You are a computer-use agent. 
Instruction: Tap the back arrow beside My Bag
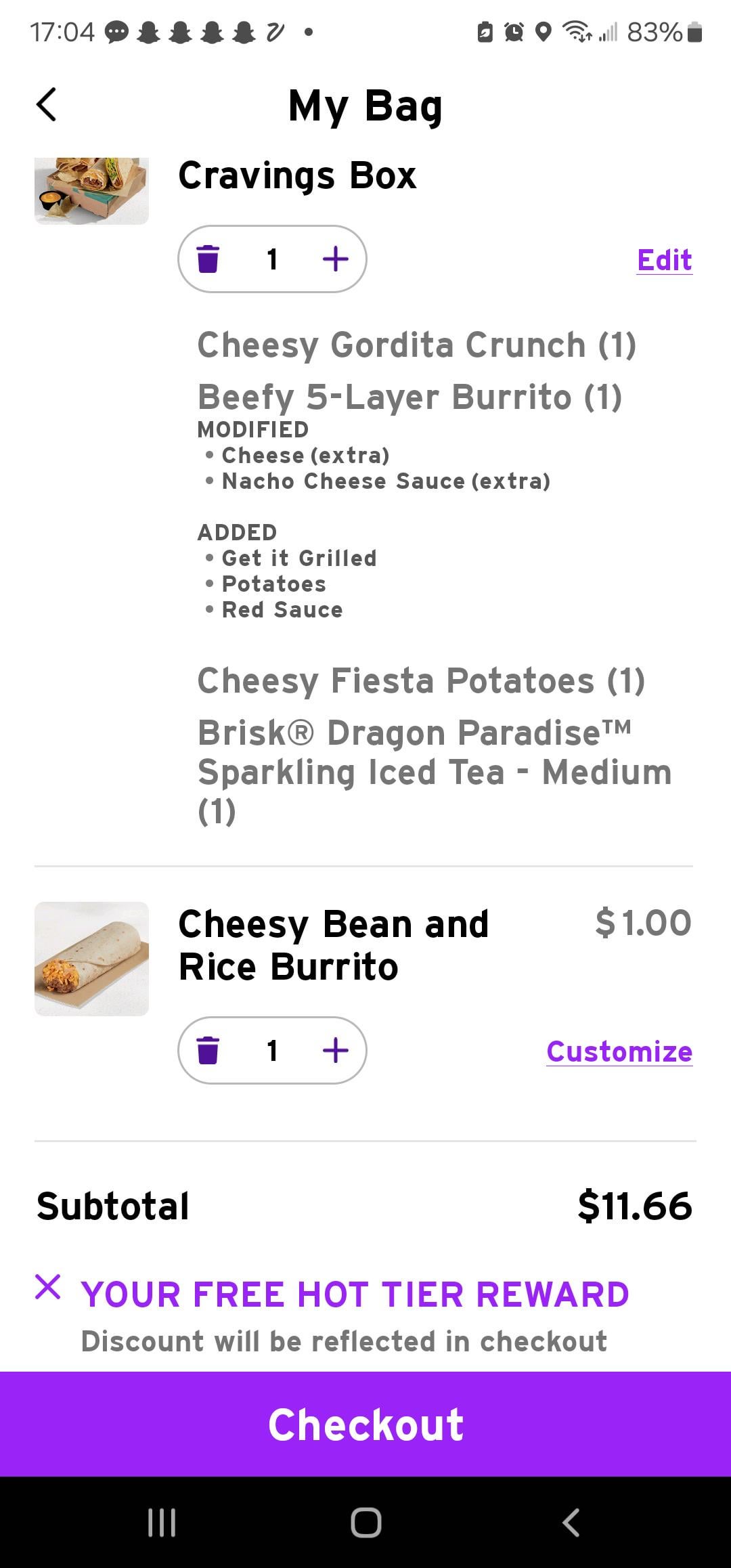[46, 105]
